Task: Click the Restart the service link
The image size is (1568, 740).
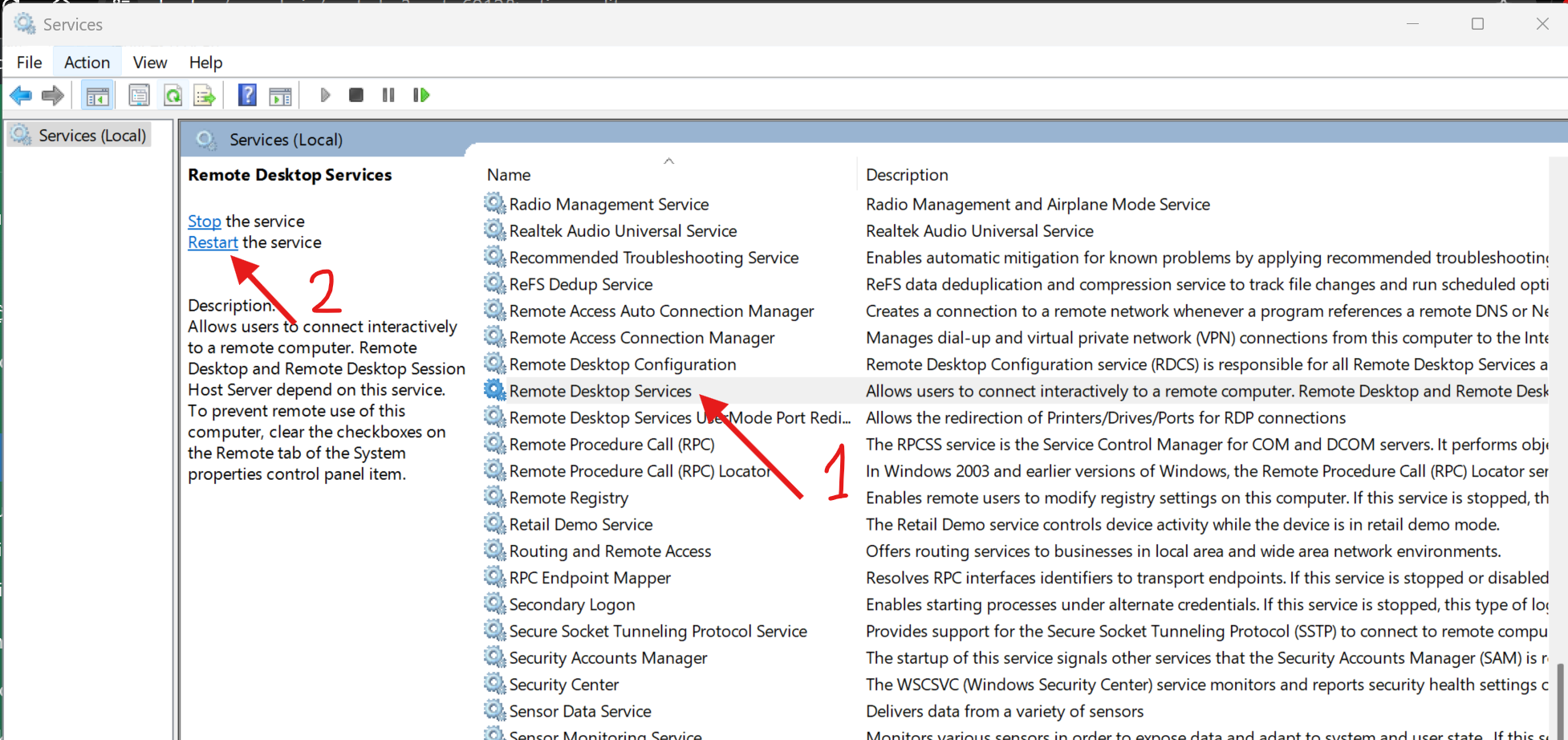Action: (x=213, y=242)
